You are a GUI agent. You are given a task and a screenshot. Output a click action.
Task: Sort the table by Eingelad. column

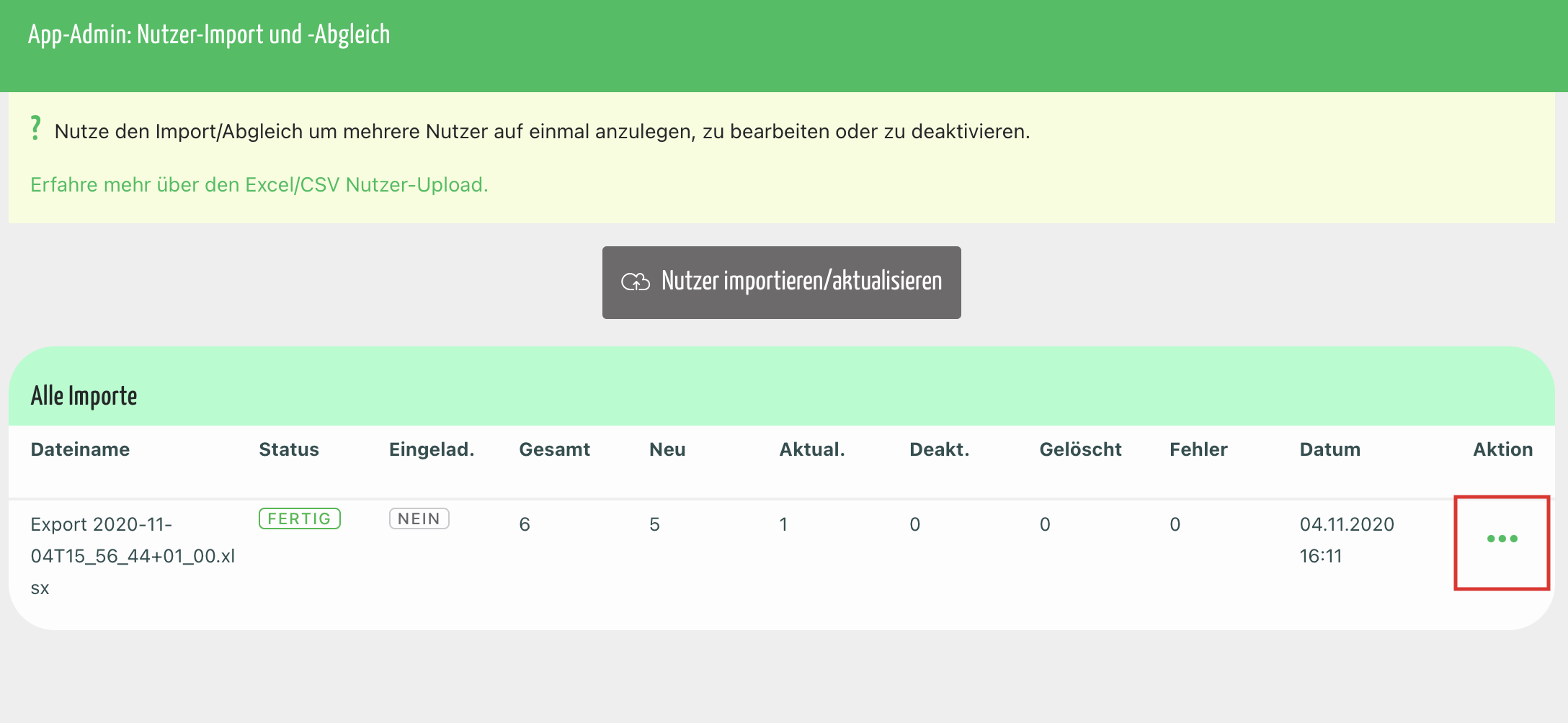tap(431, 449)
